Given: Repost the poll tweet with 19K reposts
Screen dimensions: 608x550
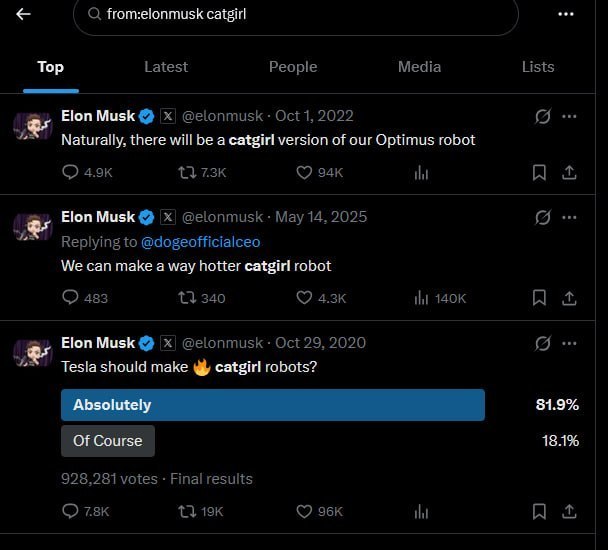Looking at the screenshot, I should (186, 511).
